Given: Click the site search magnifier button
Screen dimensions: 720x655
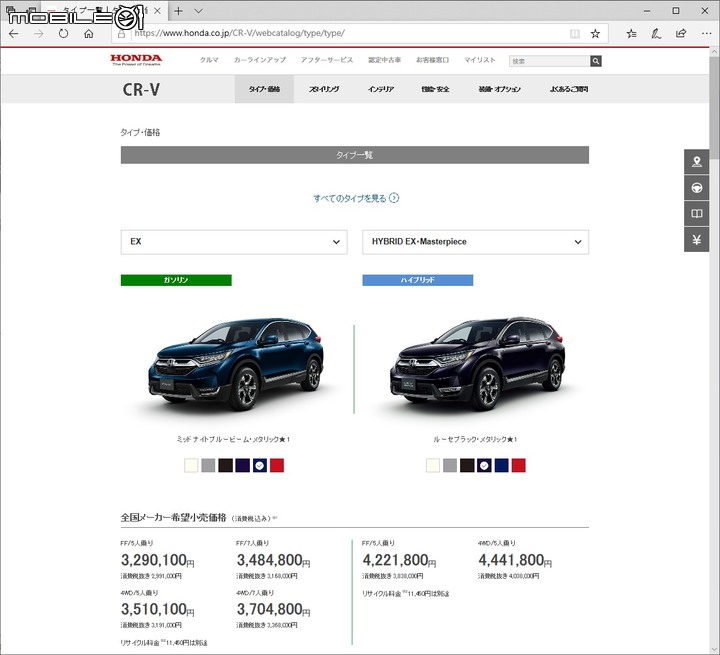Looking at the screenshot, I should tap(596, 61).
